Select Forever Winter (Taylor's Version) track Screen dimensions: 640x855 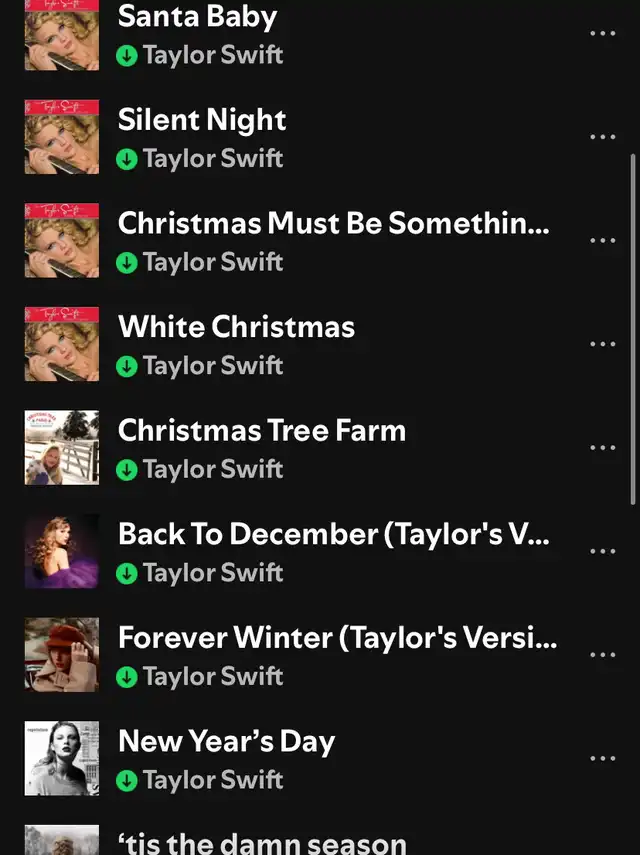click(x=337, y=638)
